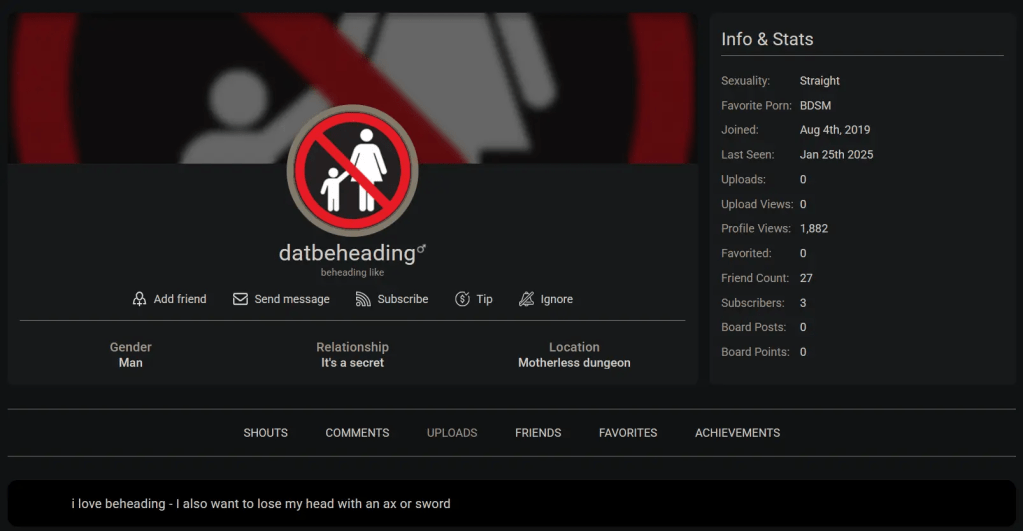Open the profile banner cover image

click(x=352, y=88)
